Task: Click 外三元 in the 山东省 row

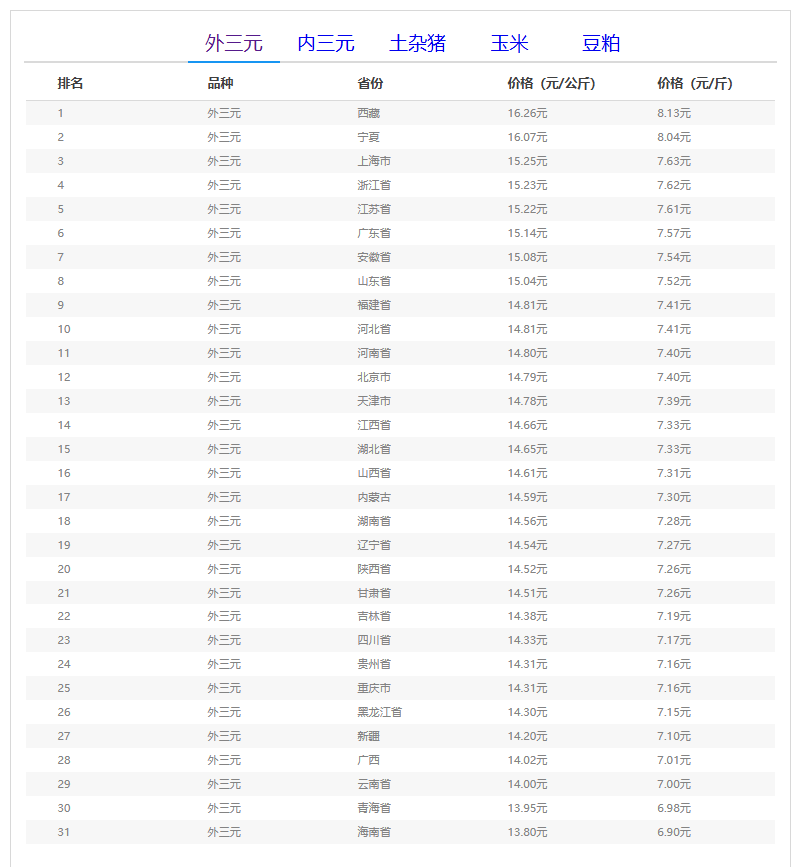Action: coord(224,281)
